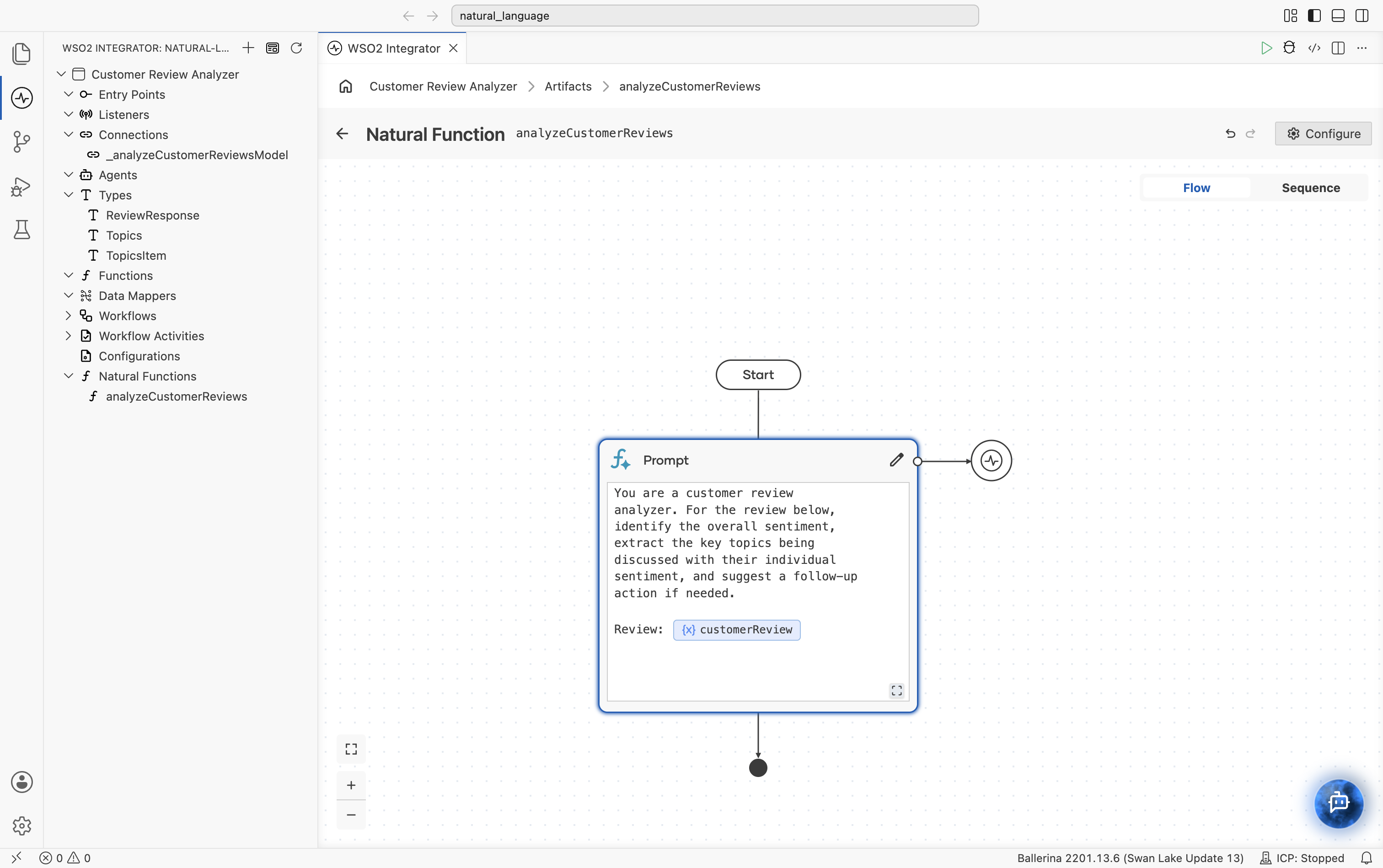Click the Configure button
This screenshot has width=1383, height=868.
click(1323, 134)
